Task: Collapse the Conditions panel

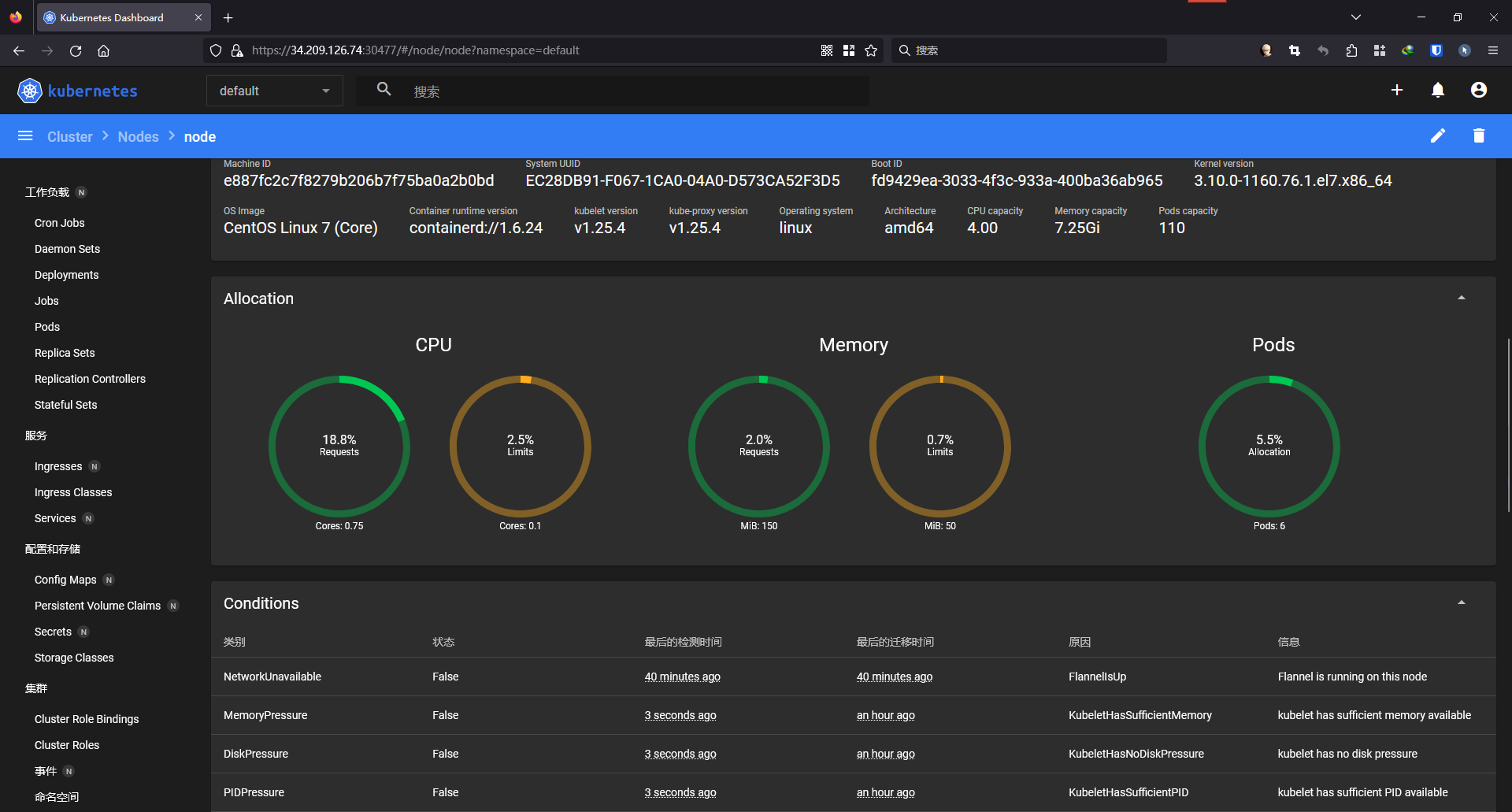Action: point(1462,603)
